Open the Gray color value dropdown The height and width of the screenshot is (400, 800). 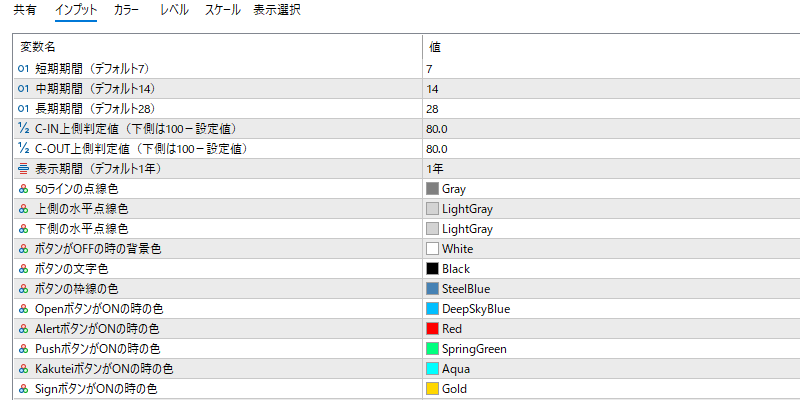[x=611, y=189]
